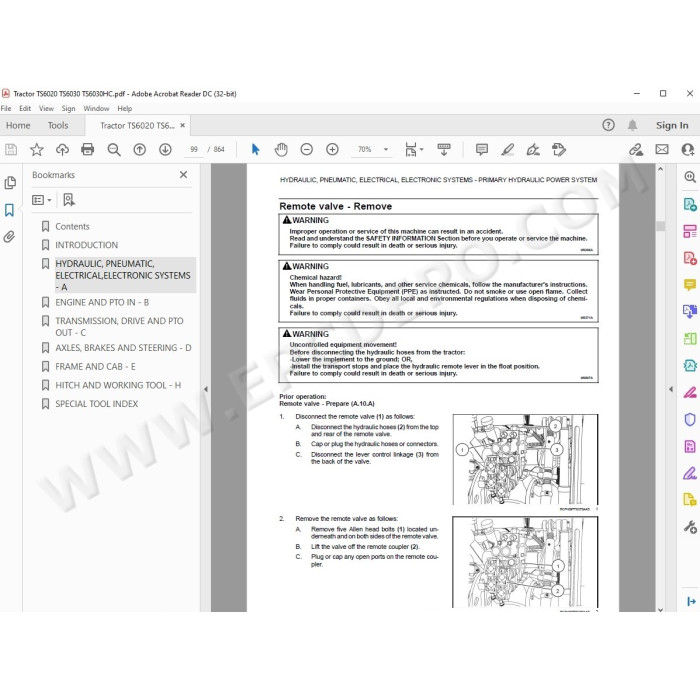Open the Contents bookmark

[72, 226]
